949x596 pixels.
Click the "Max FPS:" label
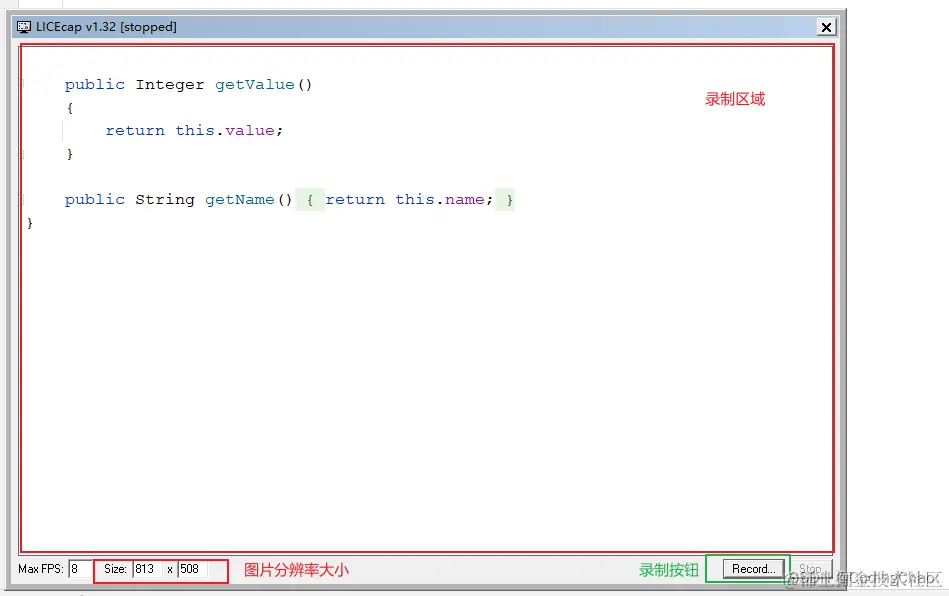coord(41,569)
